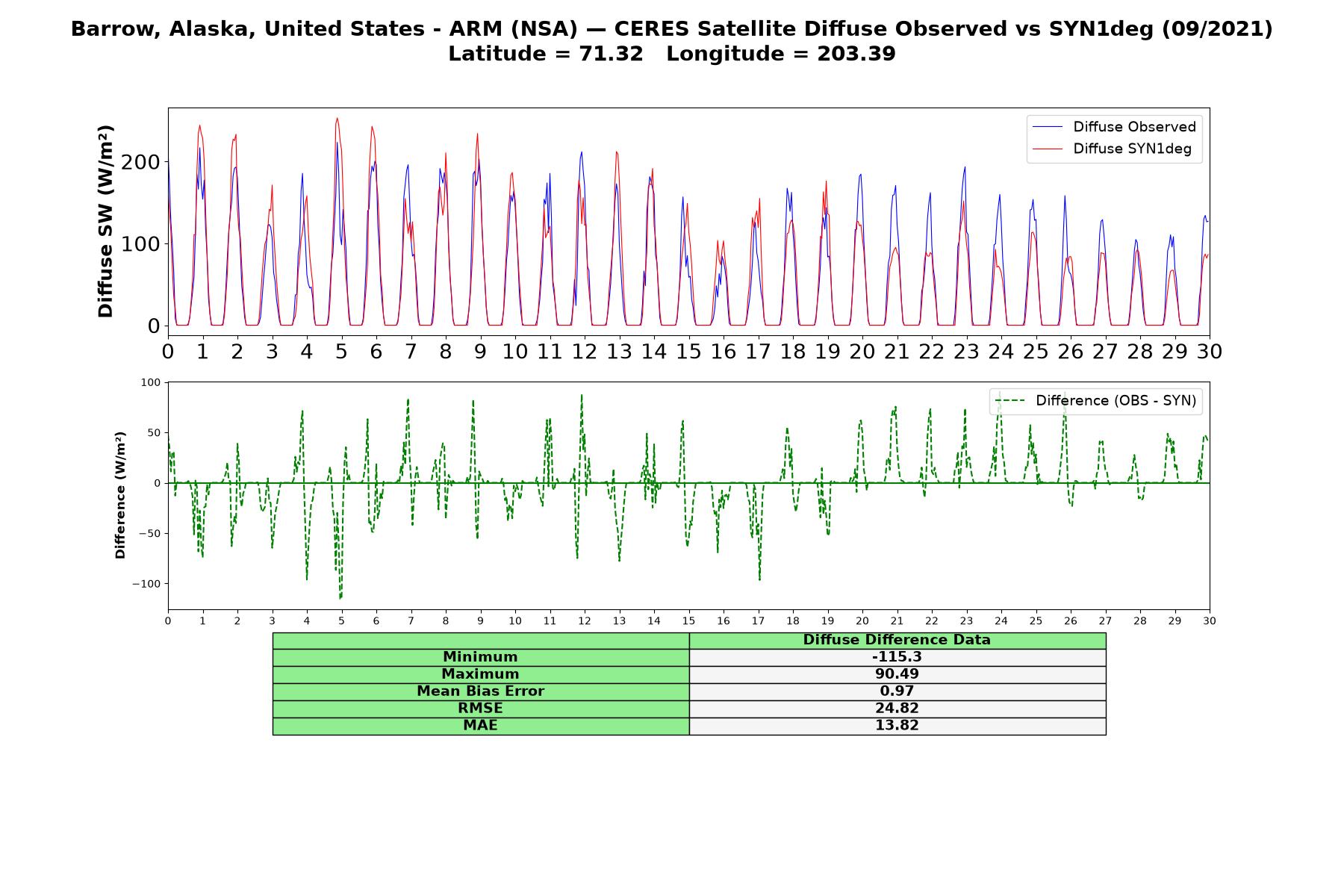Click day 15 tick on upper chart axis

pos(688,351)
